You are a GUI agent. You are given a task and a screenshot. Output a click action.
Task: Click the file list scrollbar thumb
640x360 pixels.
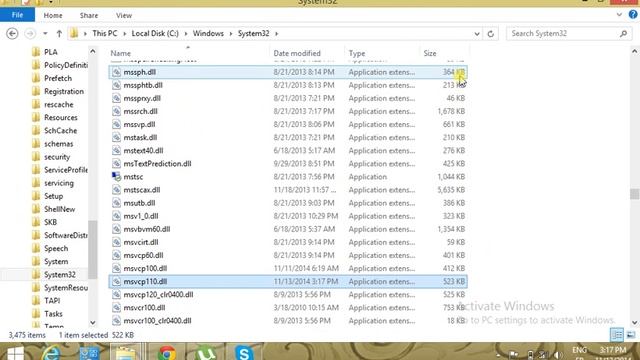point(634,194)
